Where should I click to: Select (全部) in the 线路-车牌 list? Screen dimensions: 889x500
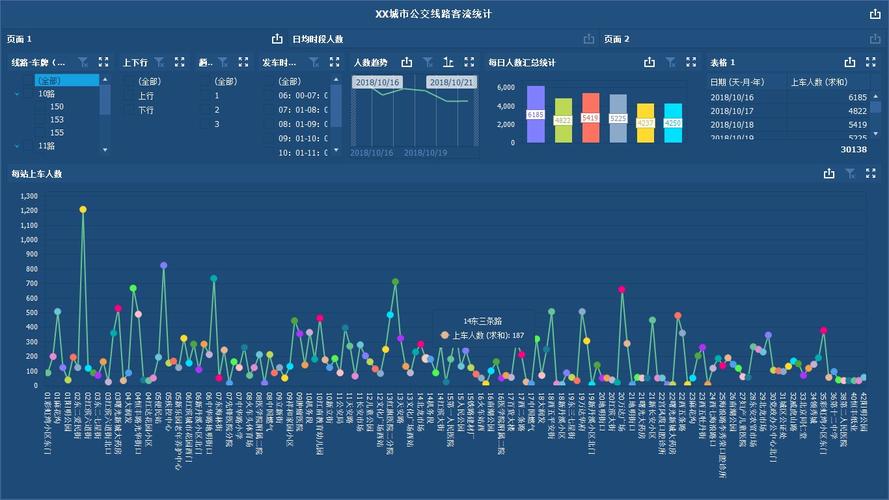pyautogui.click(x=66, y=80)
